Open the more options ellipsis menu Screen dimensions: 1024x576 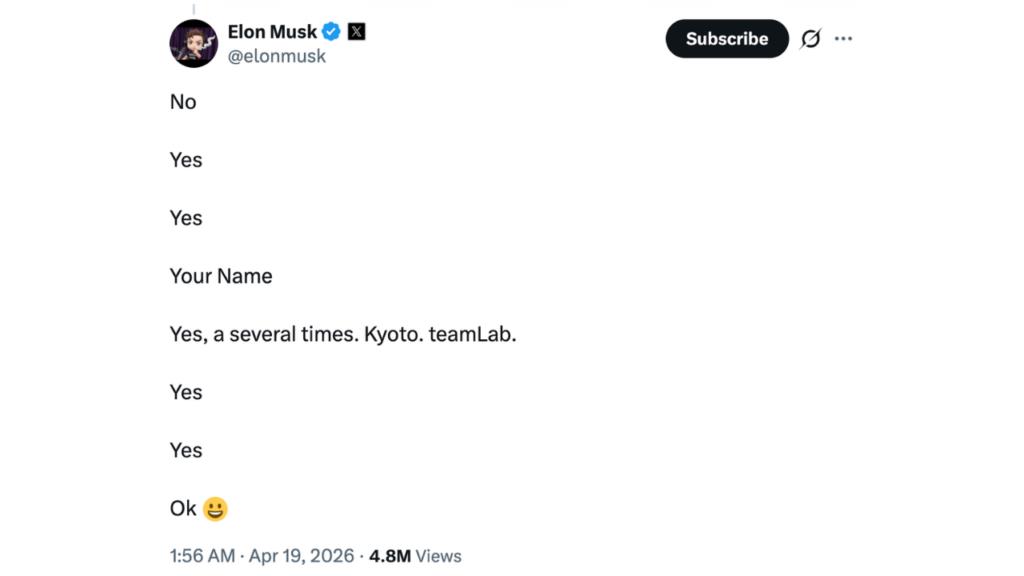point(843,38)
